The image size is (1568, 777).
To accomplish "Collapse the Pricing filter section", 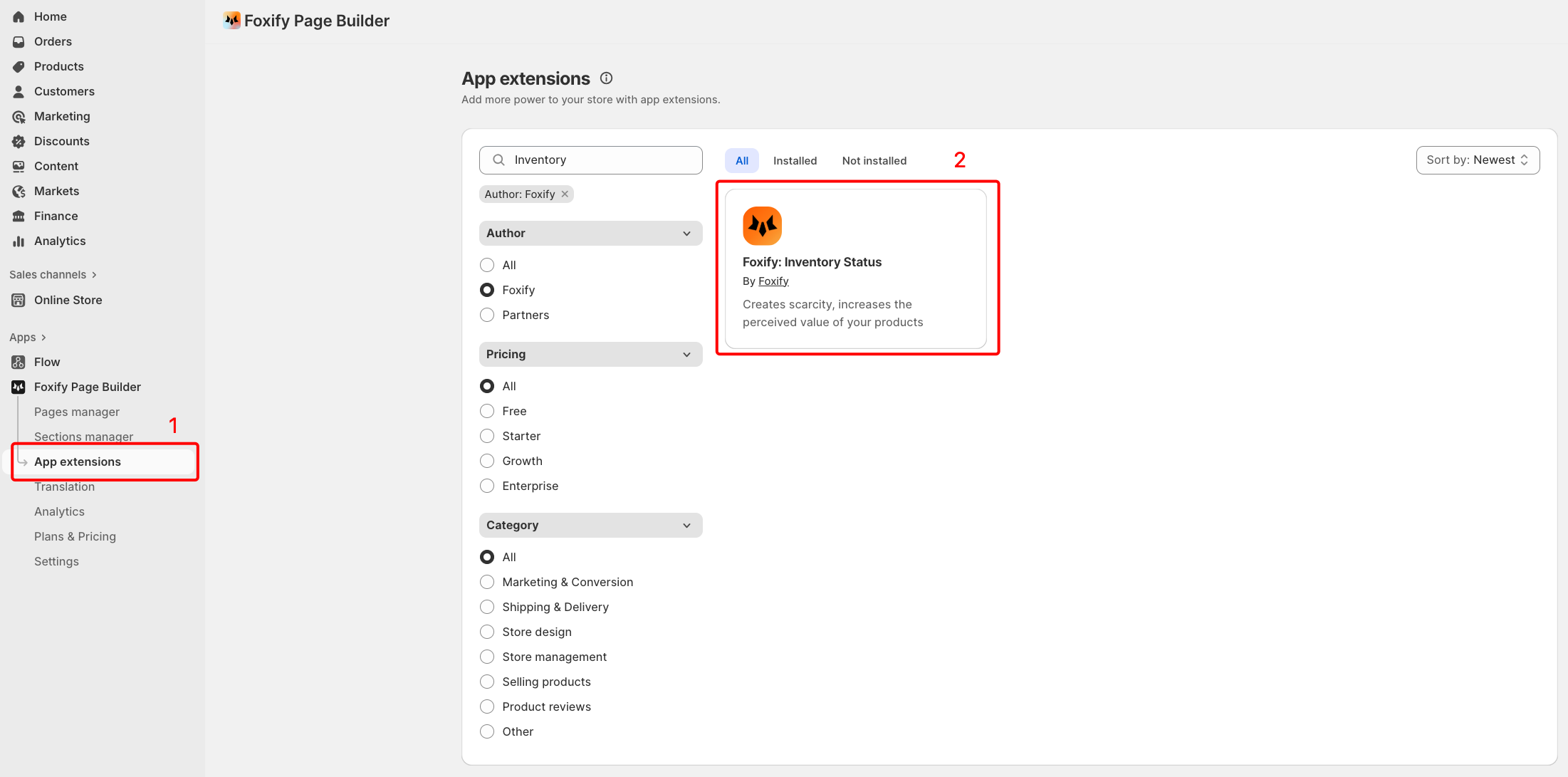I will point(591,354).
